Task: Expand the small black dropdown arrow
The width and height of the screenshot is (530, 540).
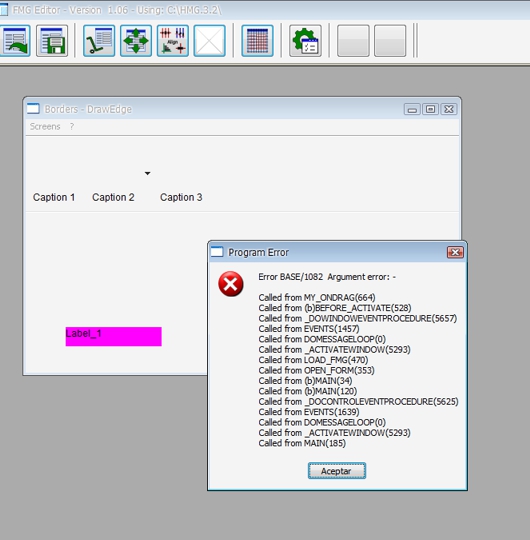Action: pyautogui.click(x=147, y=173)
